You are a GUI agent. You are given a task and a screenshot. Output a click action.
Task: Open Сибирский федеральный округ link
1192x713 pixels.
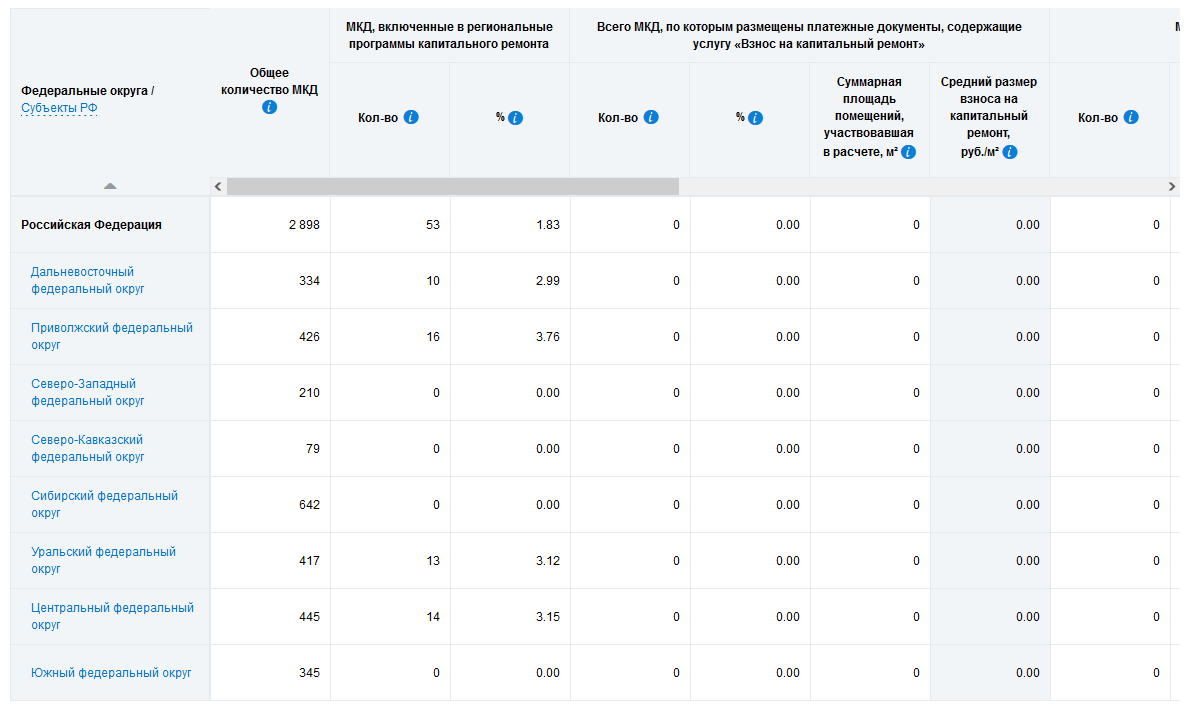tap(104, 504)
